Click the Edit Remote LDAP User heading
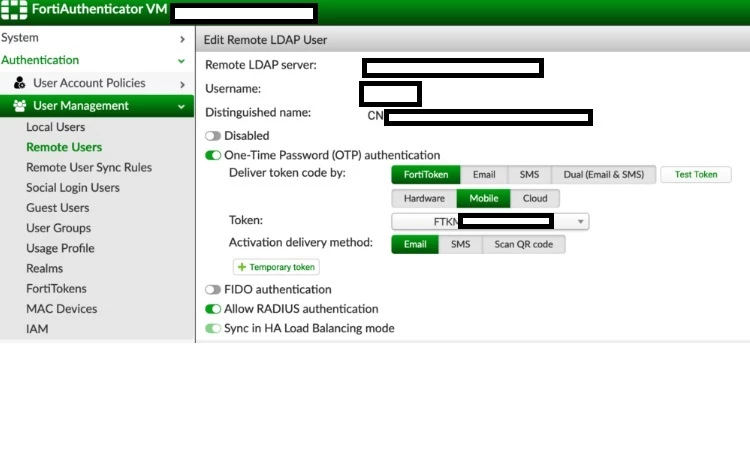750x463 pixels. 265,40
